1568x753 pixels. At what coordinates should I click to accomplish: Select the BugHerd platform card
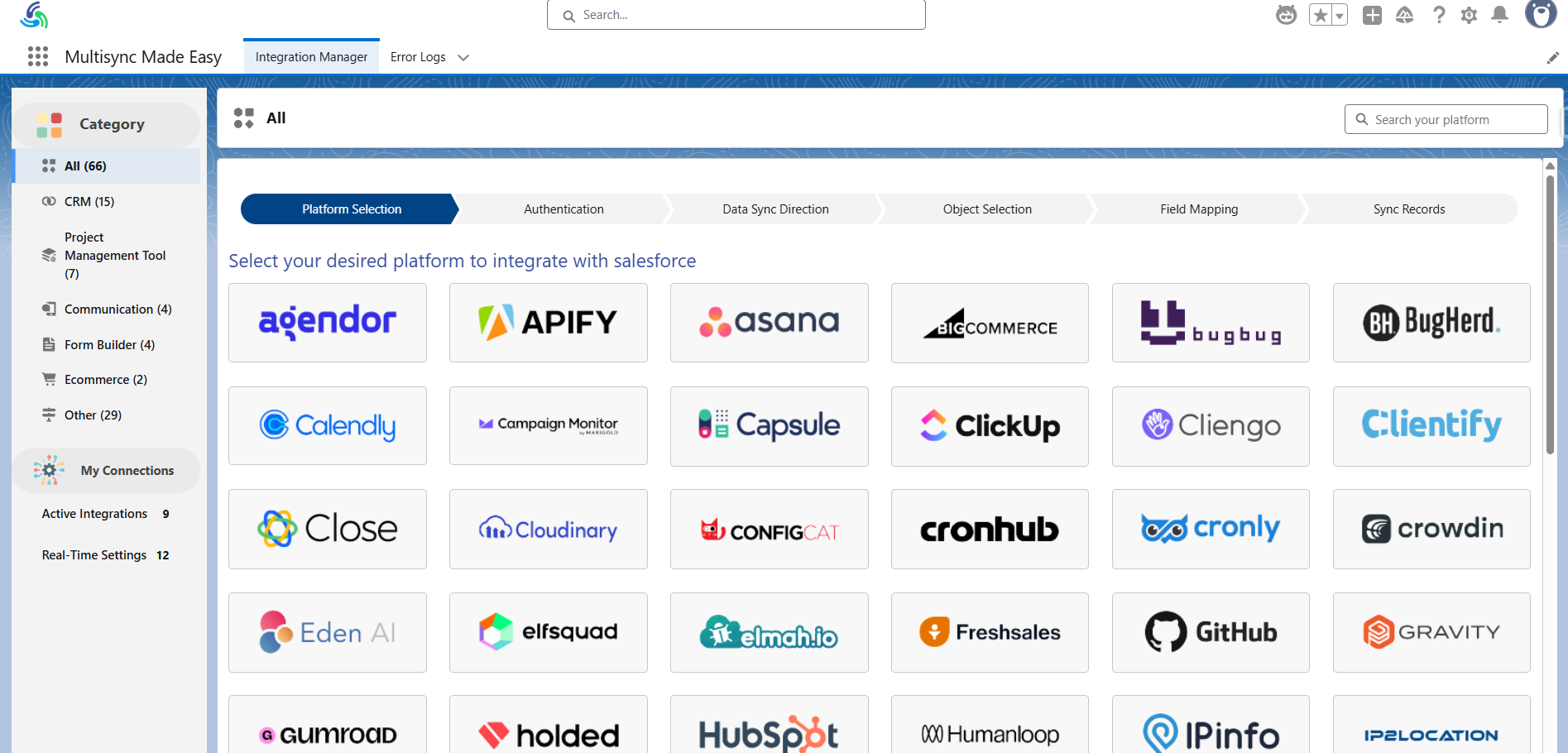click(1431, 323)
